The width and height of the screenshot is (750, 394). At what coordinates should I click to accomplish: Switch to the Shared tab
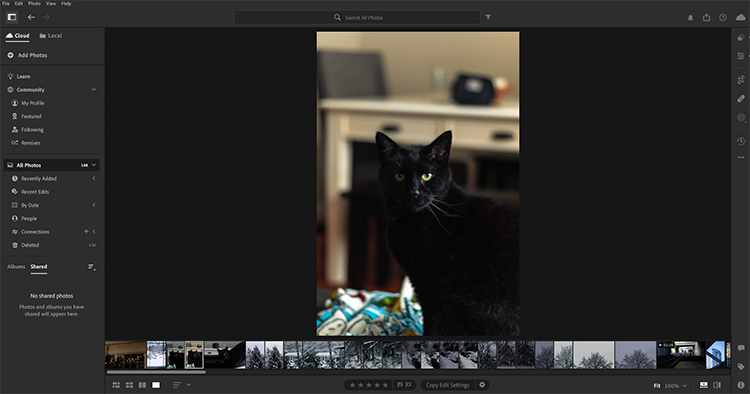[x=39, y=267]
